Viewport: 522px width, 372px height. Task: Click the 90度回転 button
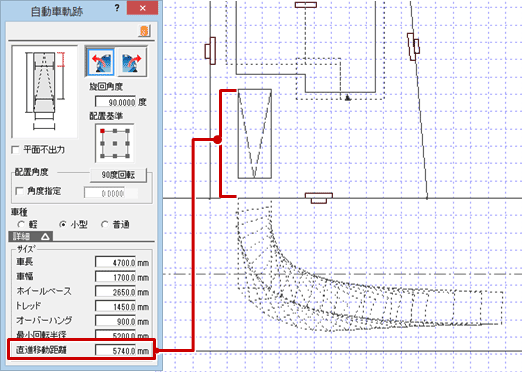(x=118, y=175)
